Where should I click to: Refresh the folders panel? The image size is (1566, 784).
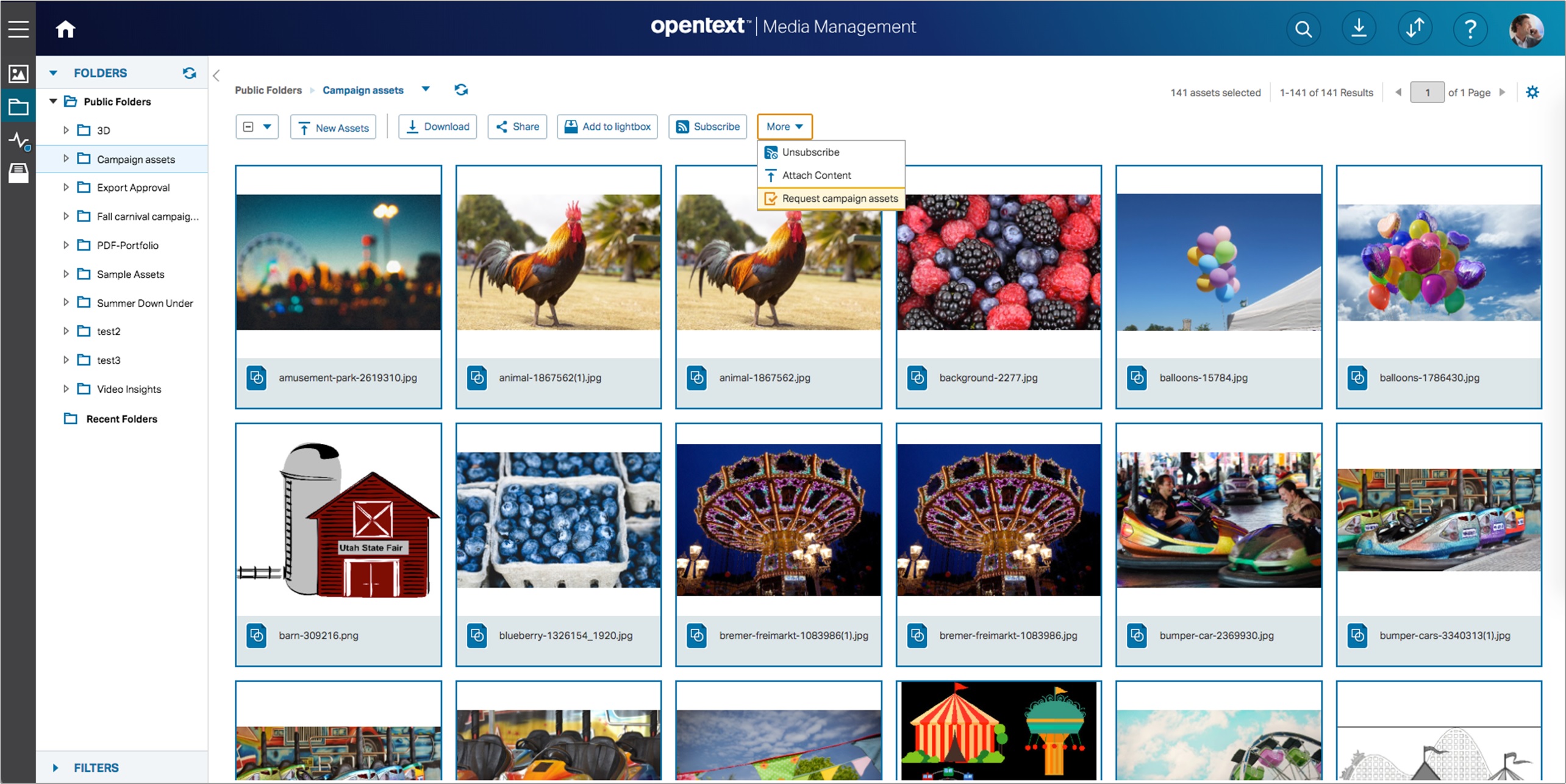[x=190, y=73]
